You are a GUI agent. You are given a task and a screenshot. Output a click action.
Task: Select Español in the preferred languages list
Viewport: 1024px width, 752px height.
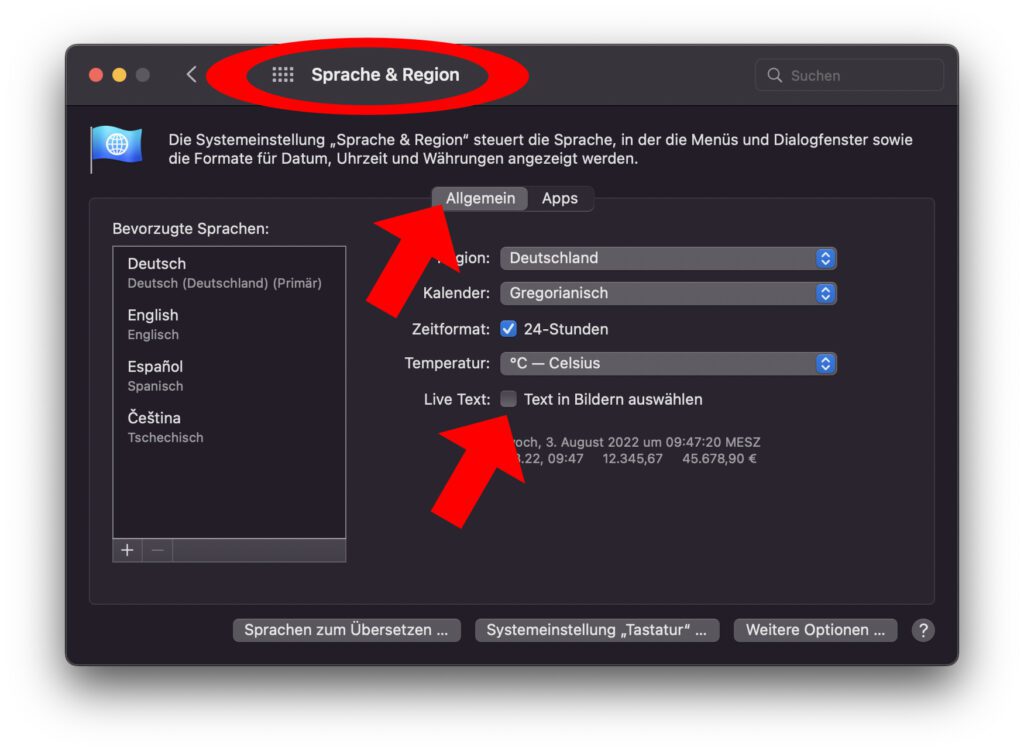coord(155,374)
